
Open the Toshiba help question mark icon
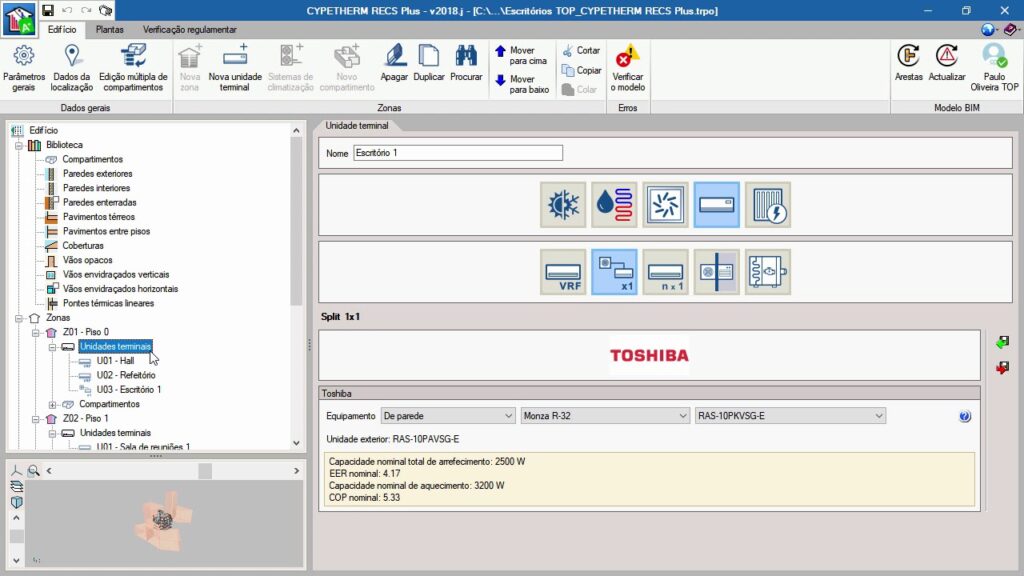(x=965, y=416)
